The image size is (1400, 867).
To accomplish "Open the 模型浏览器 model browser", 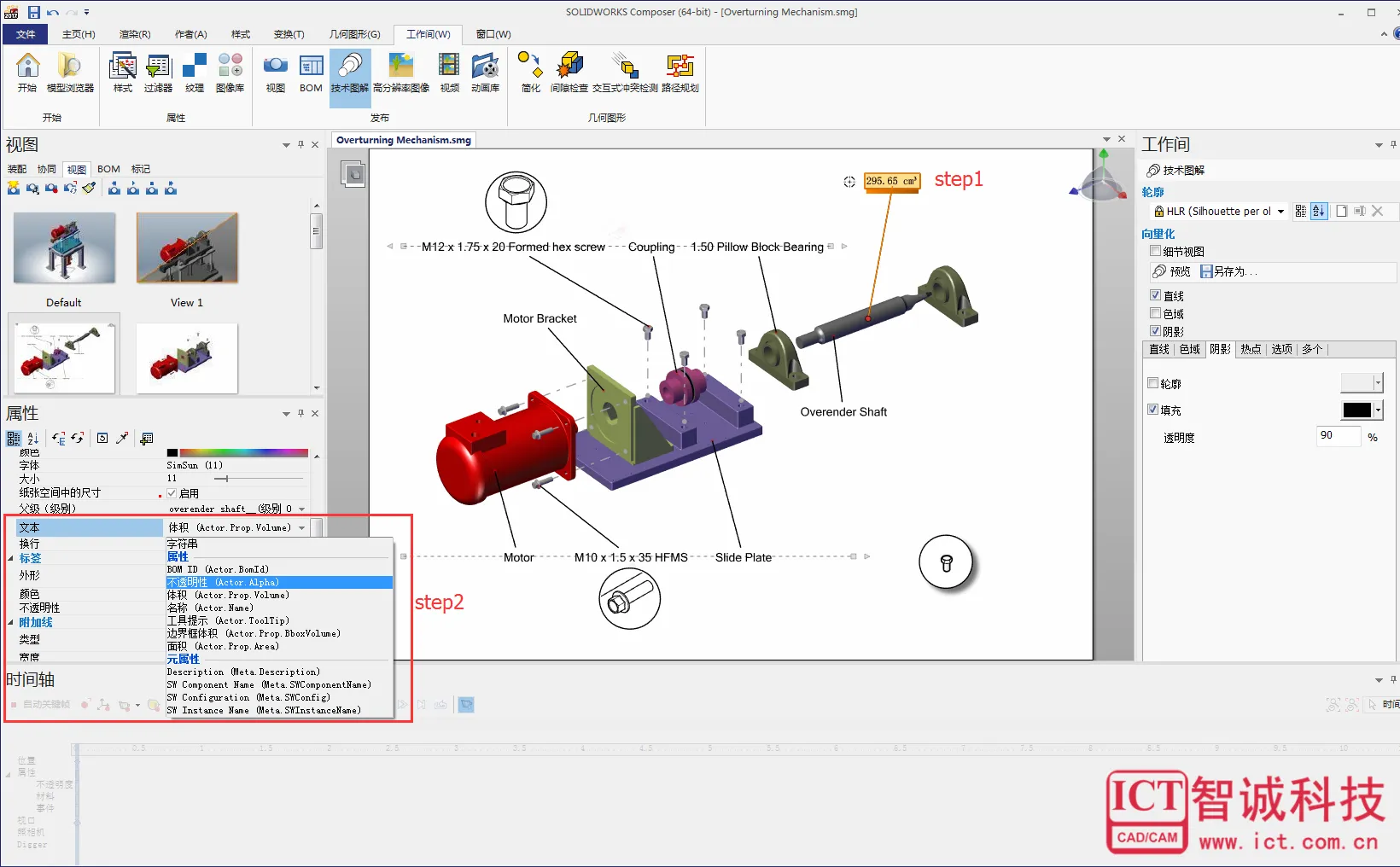I will click(x=70, y=73).
